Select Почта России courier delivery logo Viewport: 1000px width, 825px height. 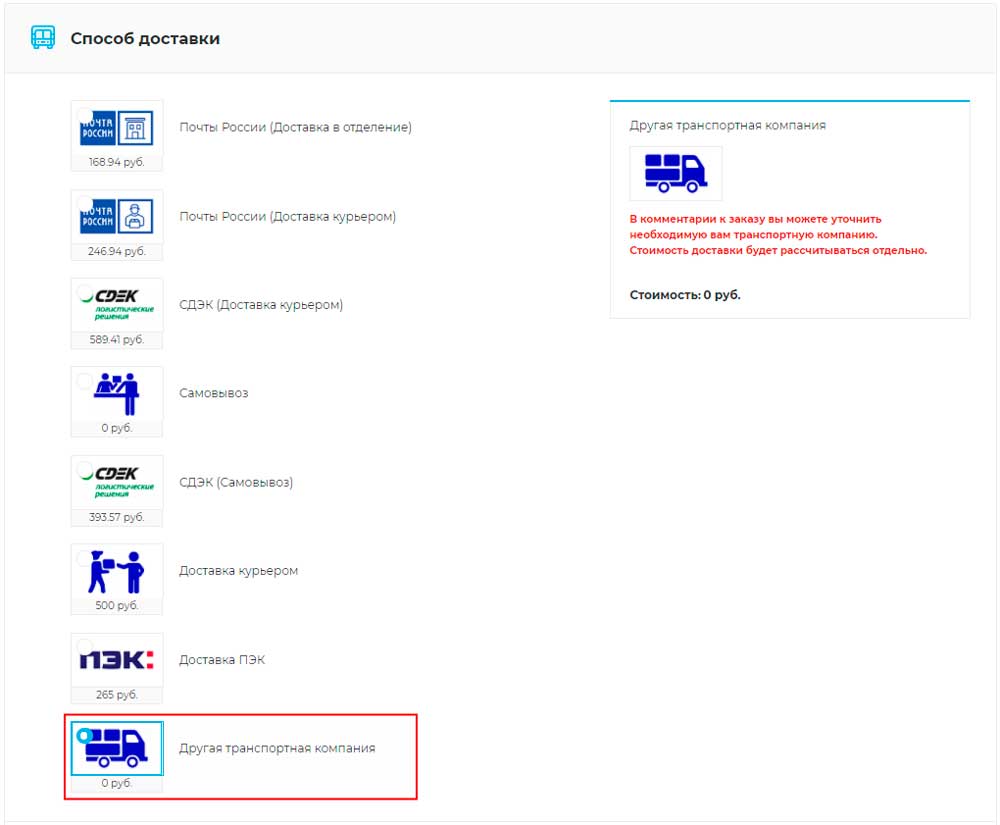[x=117, y=215]
